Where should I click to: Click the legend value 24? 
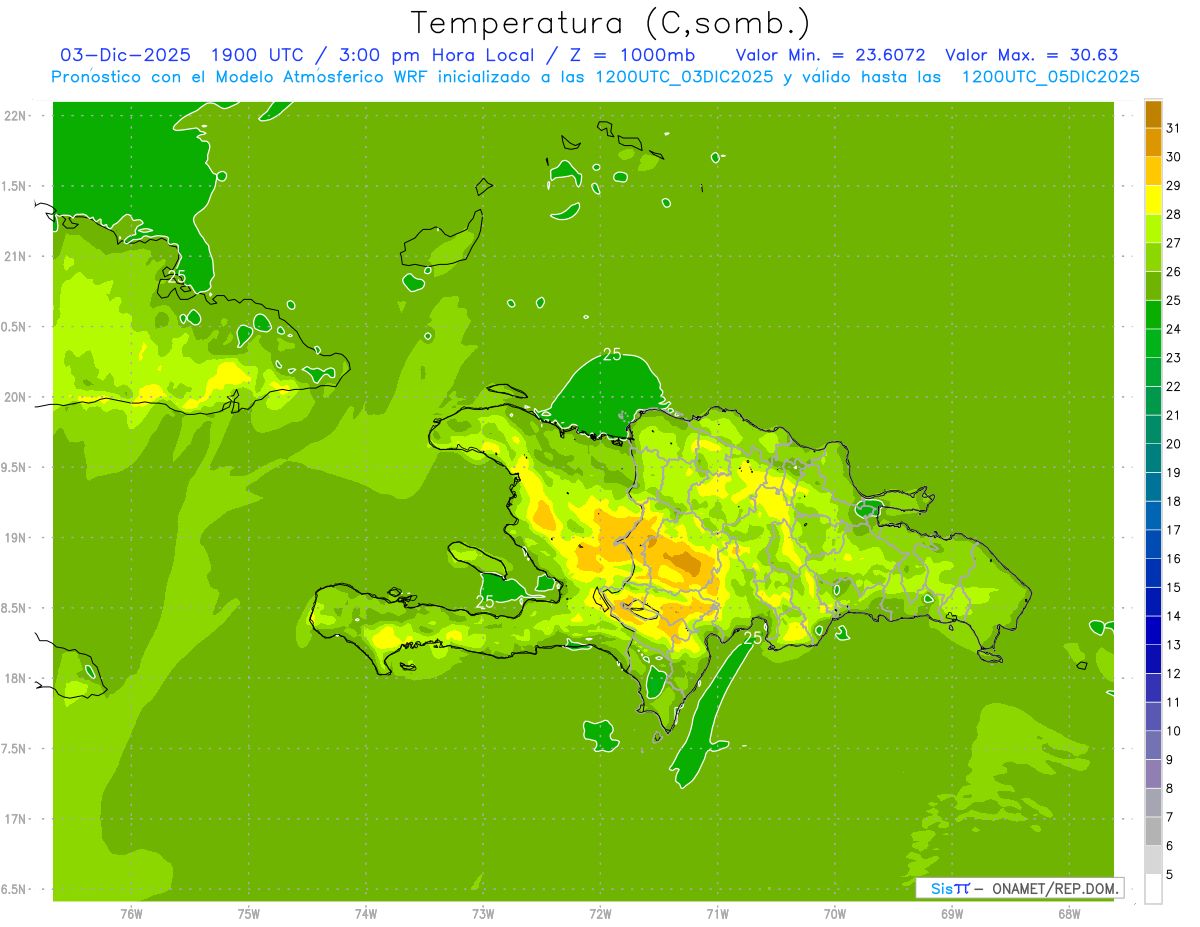1174,329
